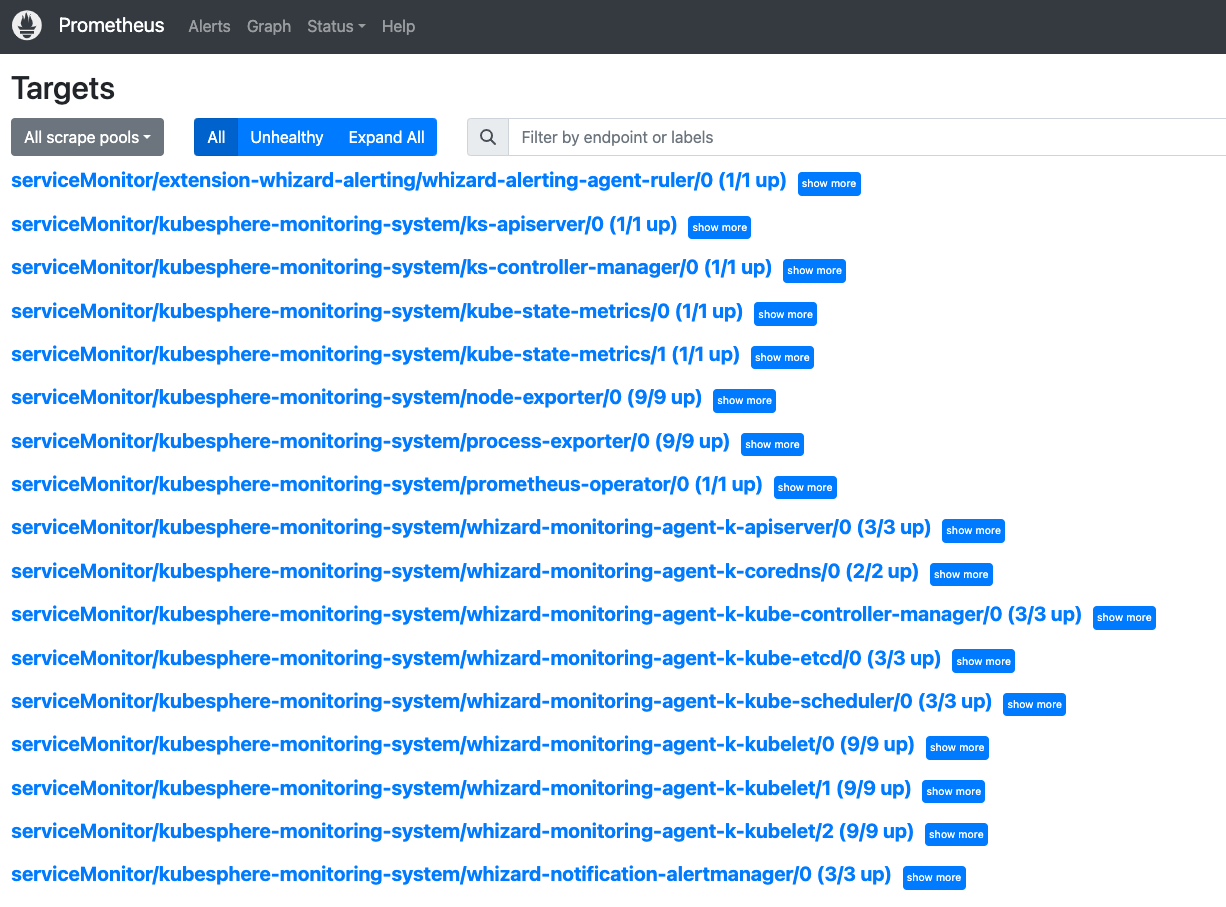Open whizard-monitoring-agent-k-kubelet/2 link
1226x907 pixels.
(463, 832)
